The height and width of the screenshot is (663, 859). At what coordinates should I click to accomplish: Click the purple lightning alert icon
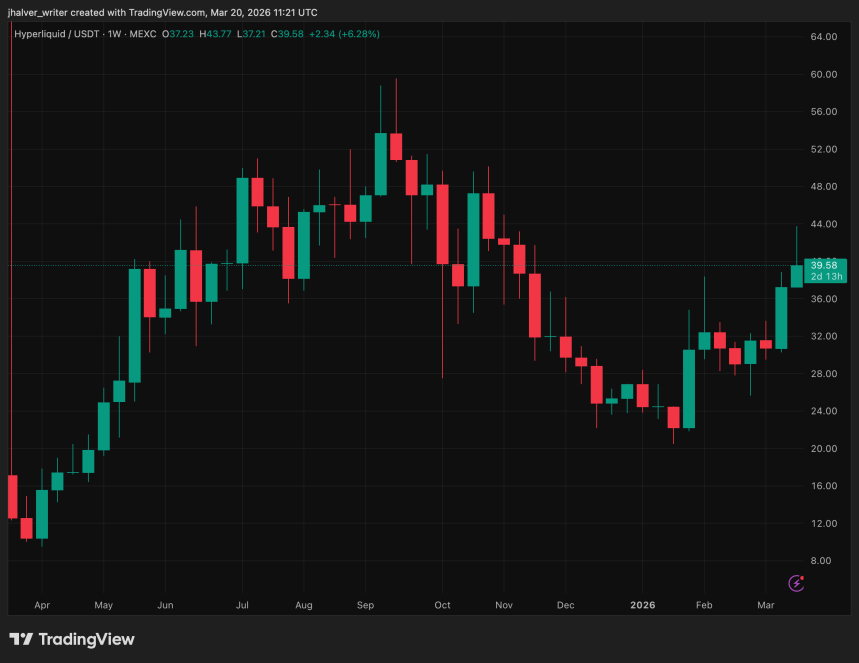[x=795, y=583]
